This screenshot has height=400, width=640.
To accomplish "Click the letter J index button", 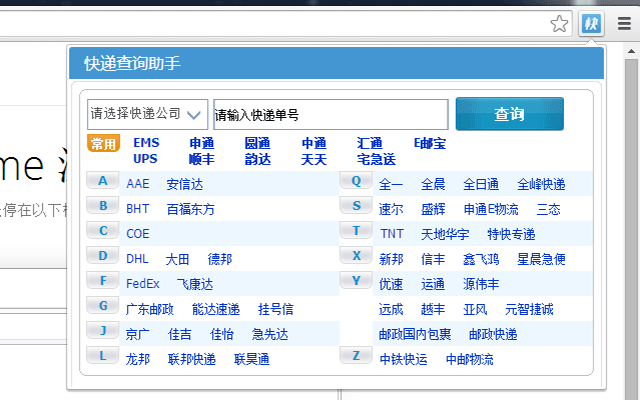I will [x=103, y=331].
